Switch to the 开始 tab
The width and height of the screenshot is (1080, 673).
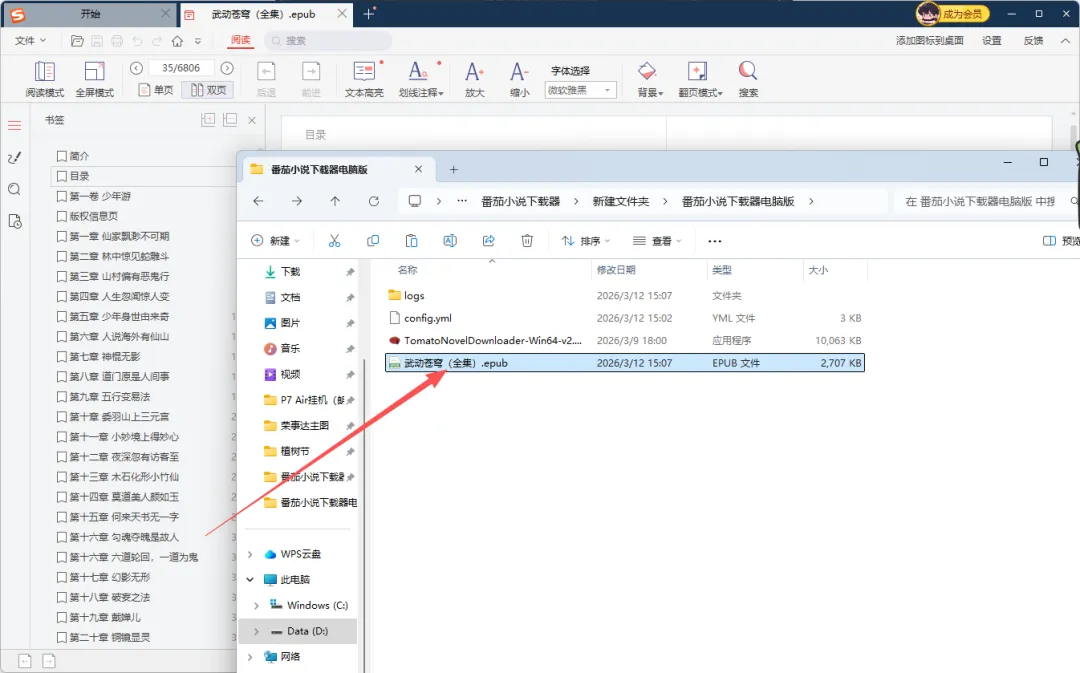coord(90,14)
